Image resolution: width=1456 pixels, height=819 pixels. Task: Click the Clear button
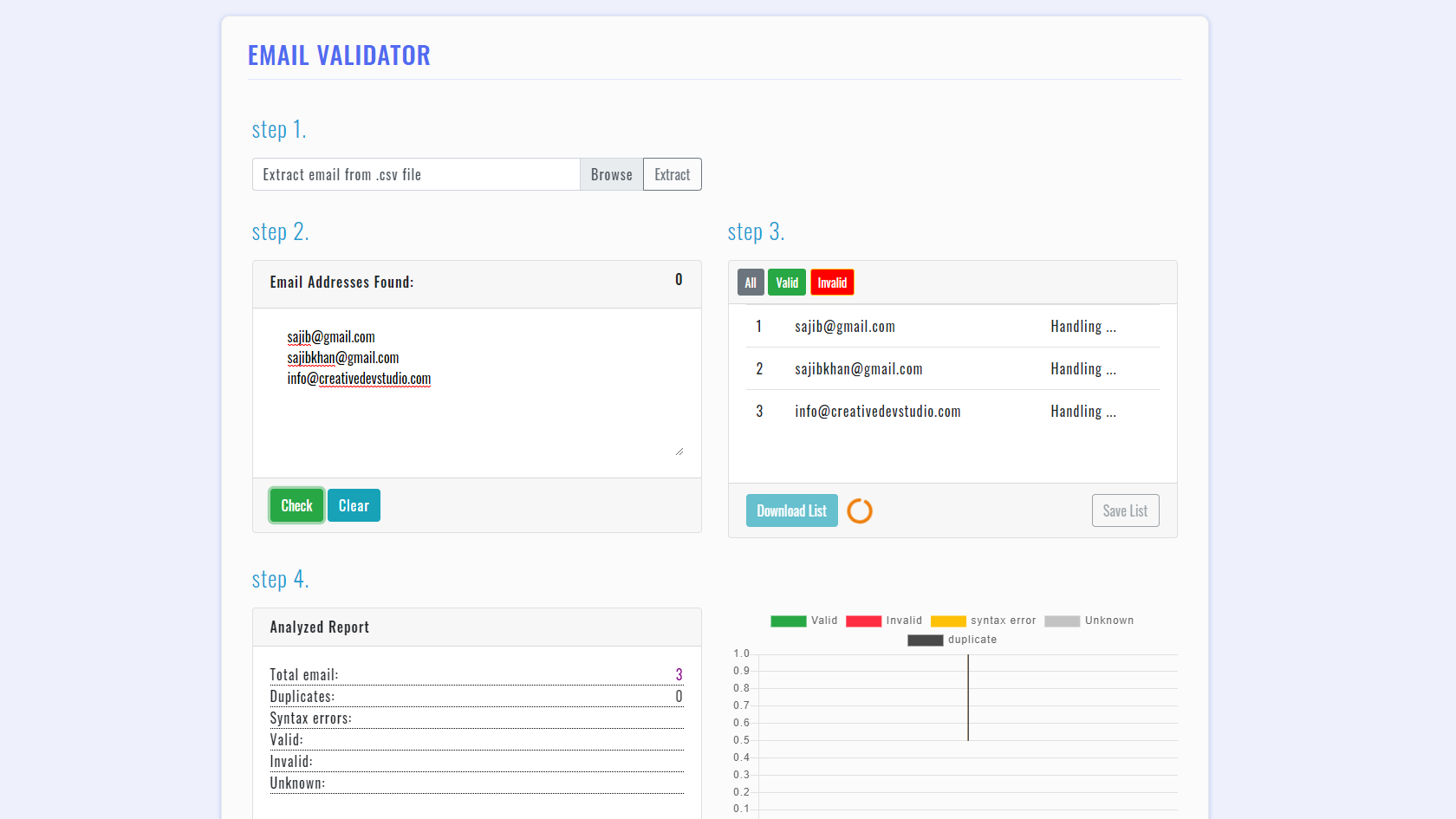(x=354, y=505)
